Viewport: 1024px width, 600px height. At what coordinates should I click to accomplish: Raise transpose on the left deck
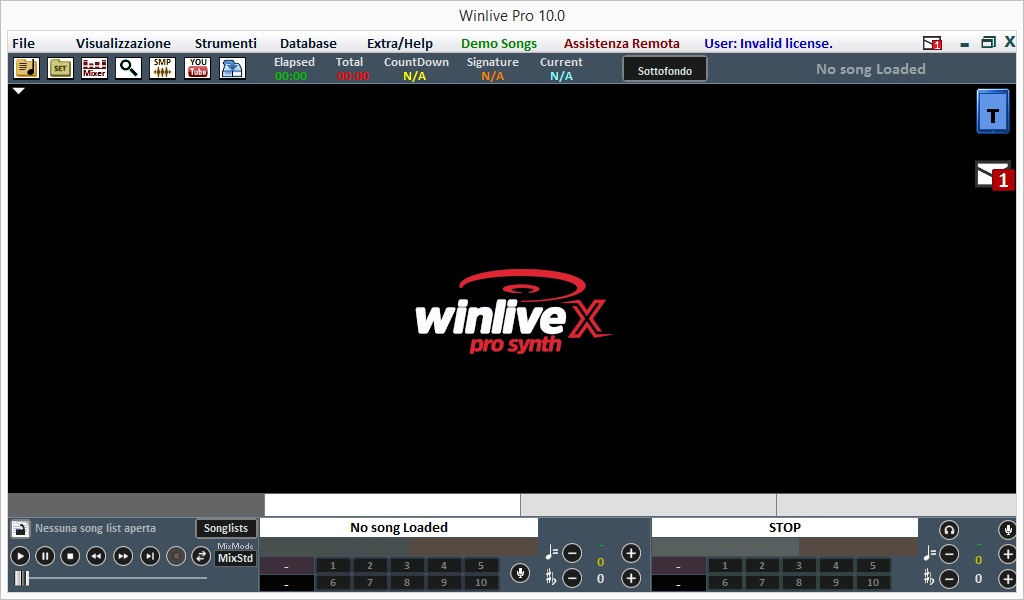coord(630,578)
